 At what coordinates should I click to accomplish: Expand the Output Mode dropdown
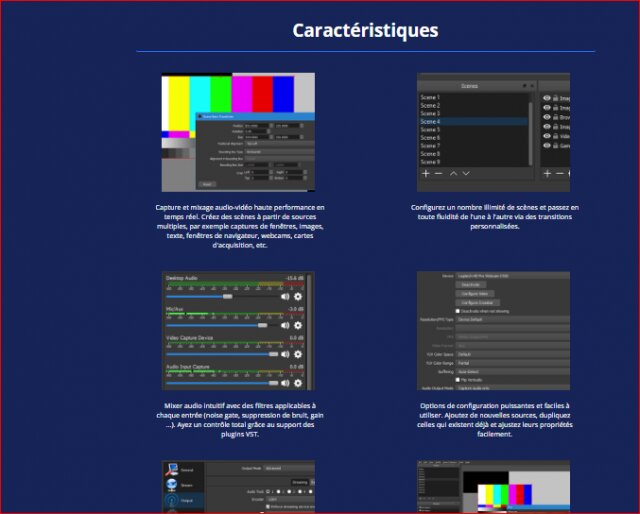(289, 468)
